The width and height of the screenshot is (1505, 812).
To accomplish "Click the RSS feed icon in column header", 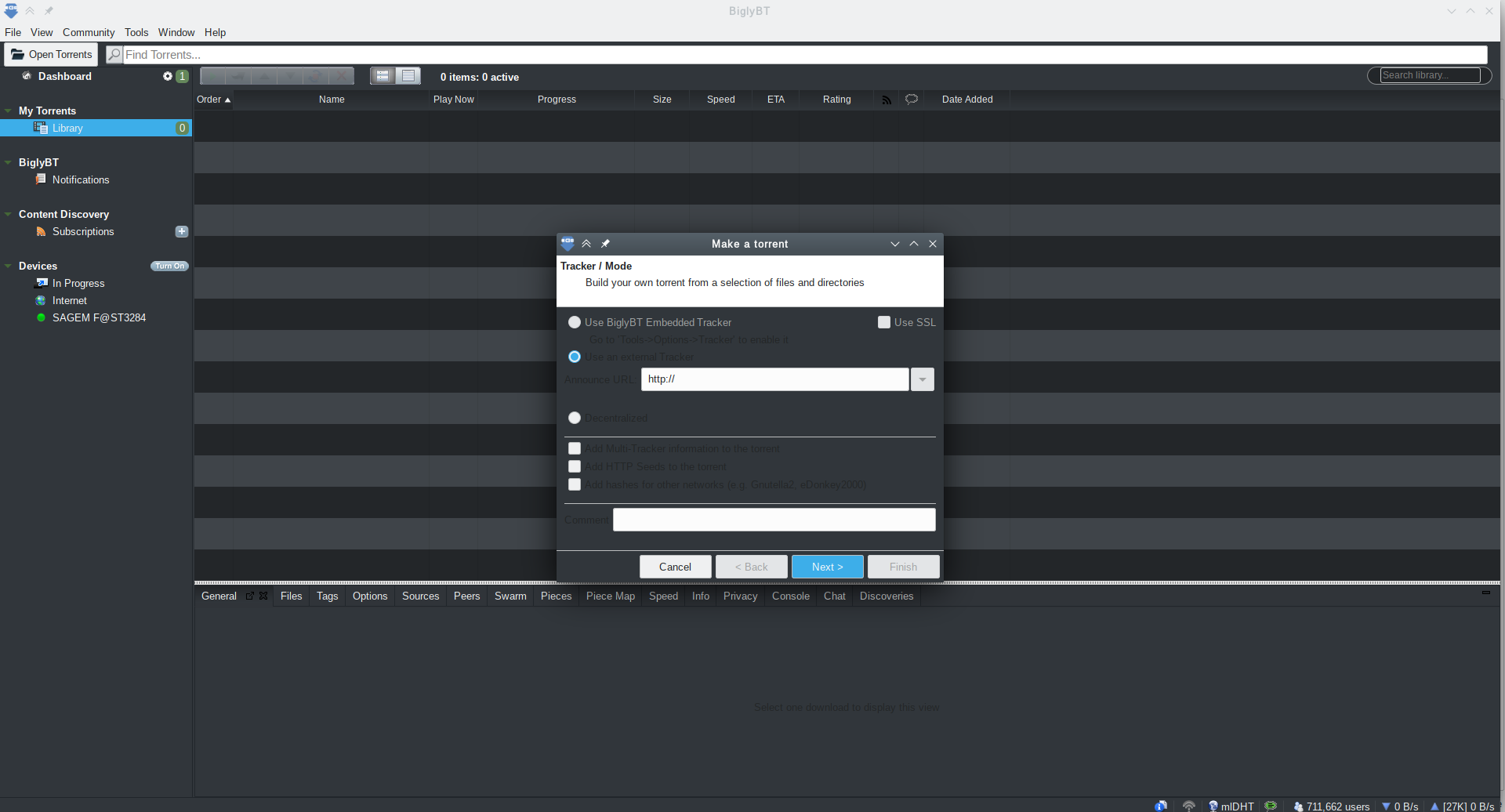I will 887,100.
